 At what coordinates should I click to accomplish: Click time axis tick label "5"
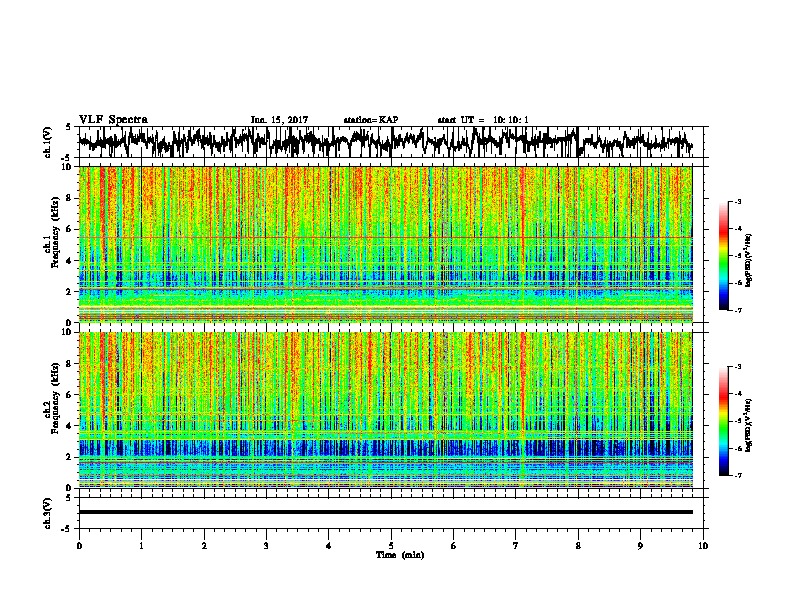pyautogui.click(x=391, y=546)
